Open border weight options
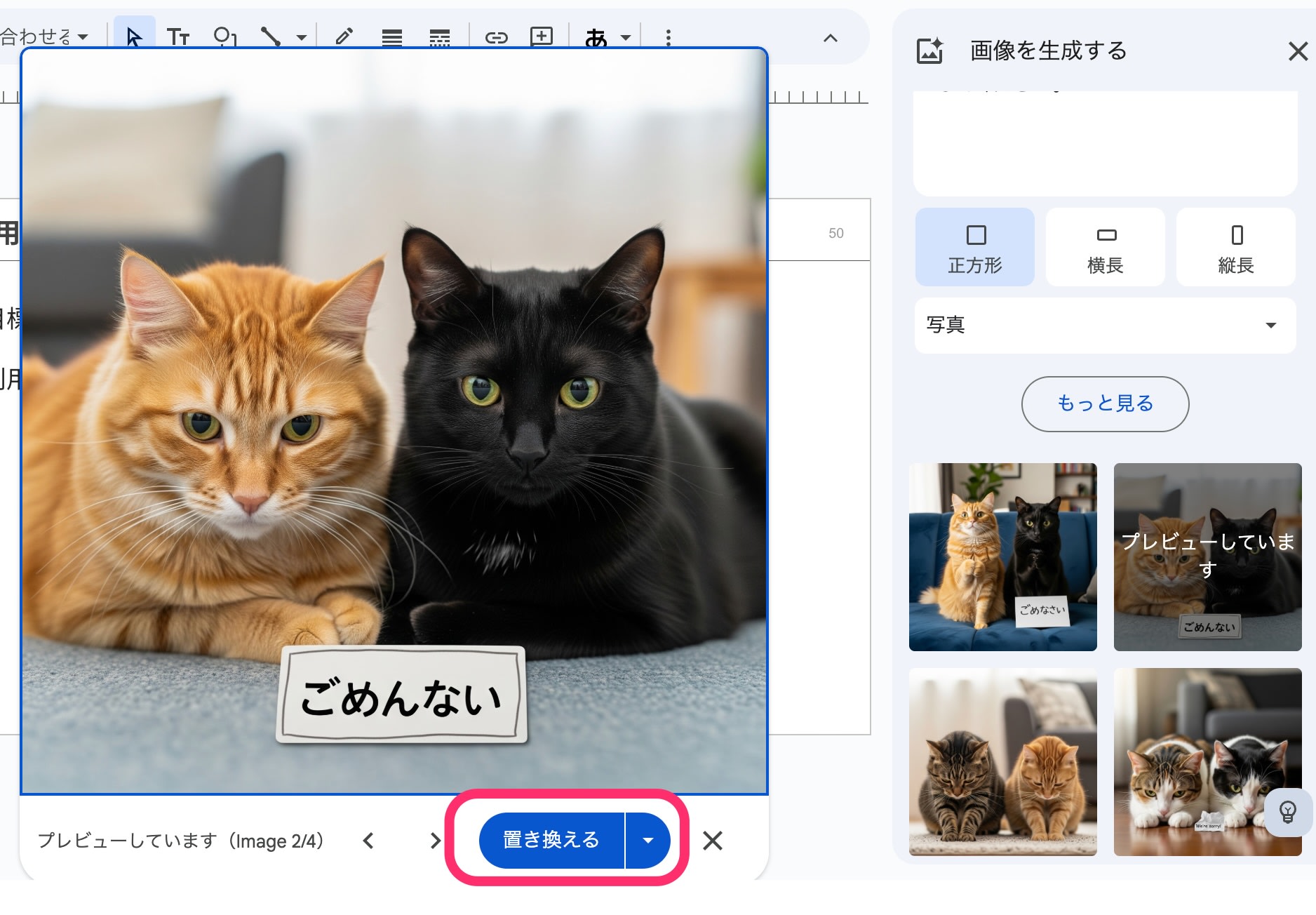This screenshot has height=915, width=1316. tap(392, 37)
